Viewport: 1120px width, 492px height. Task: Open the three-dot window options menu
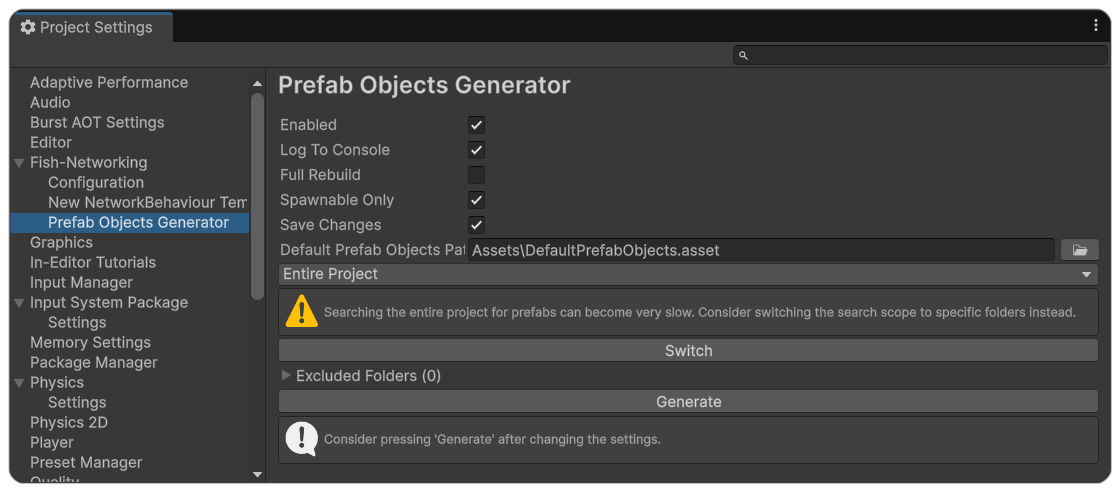point(1096,26)
